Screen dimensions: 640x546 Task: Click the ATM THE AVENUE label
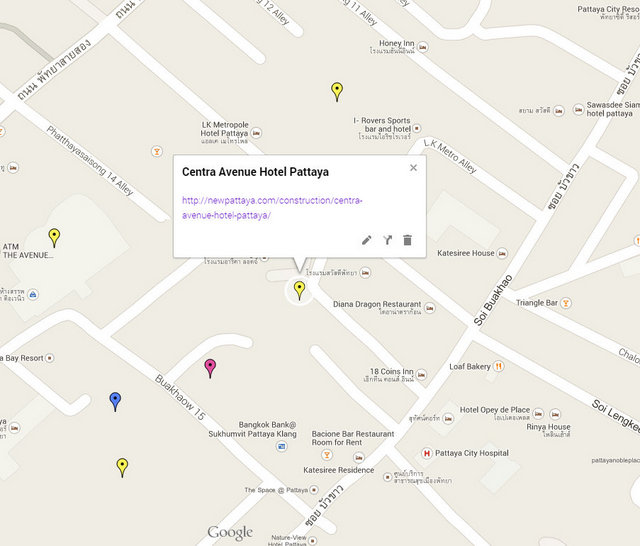click(28, 251)
